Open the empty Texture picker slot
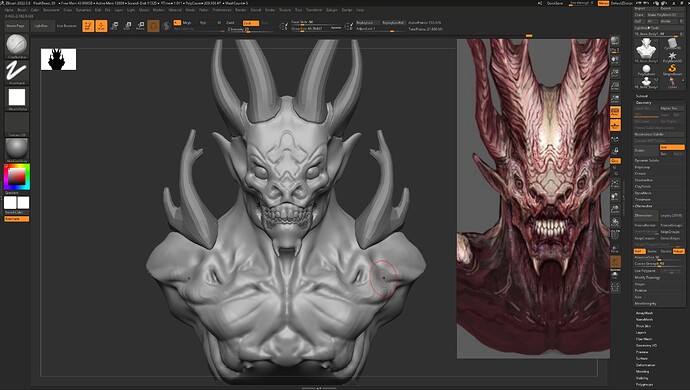Screen dimensions: 690x390 [17, 124]
